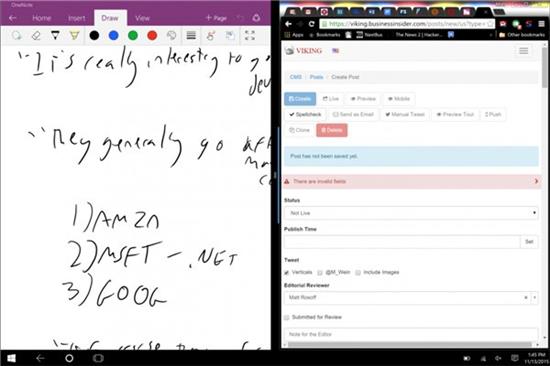The width and height of the screenshot is (550, 366).
Task: Toggle the Verticals tweet checkbox
Action: [287, 273]
